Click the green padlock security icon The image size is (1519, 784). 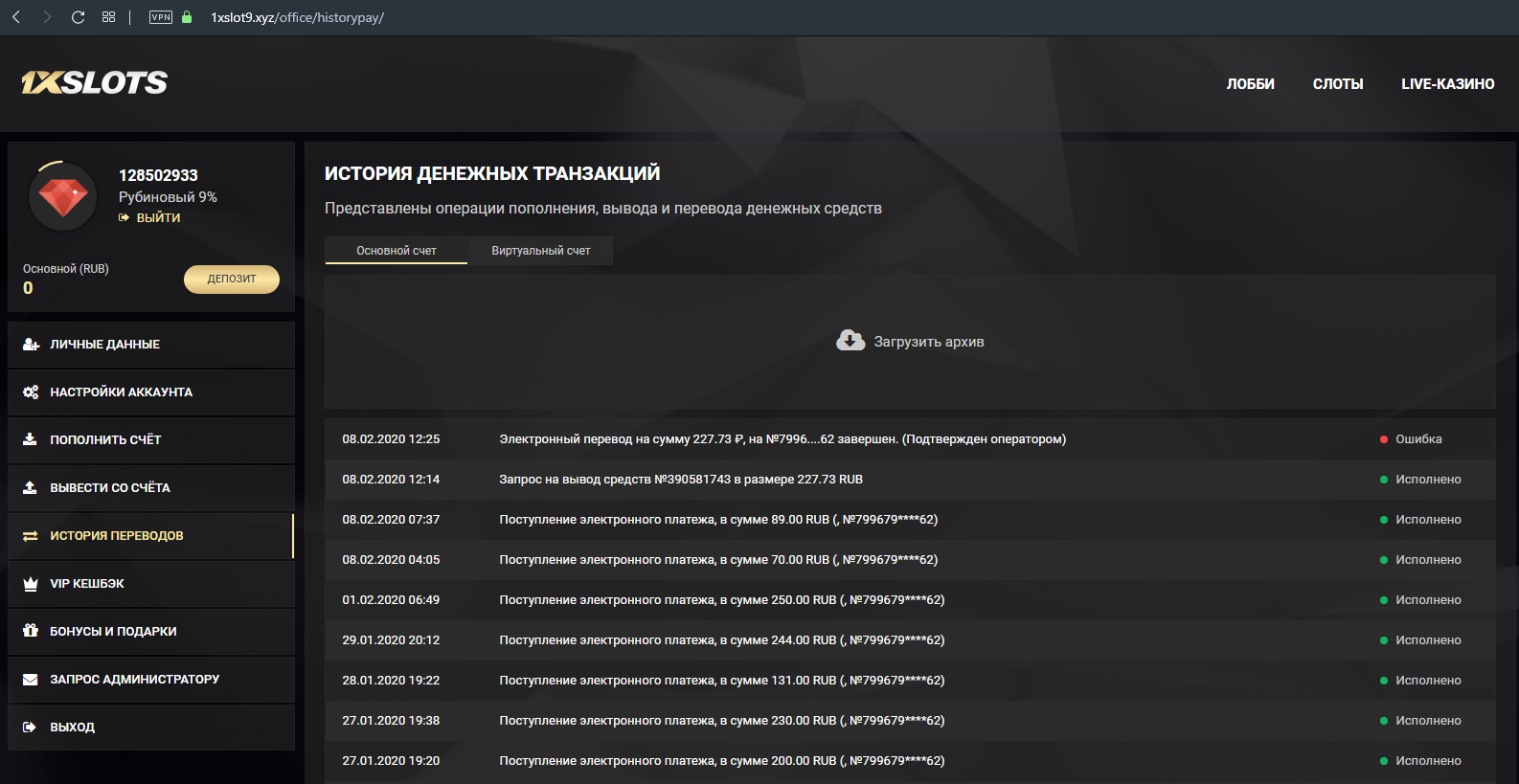[x=187, y=17]
